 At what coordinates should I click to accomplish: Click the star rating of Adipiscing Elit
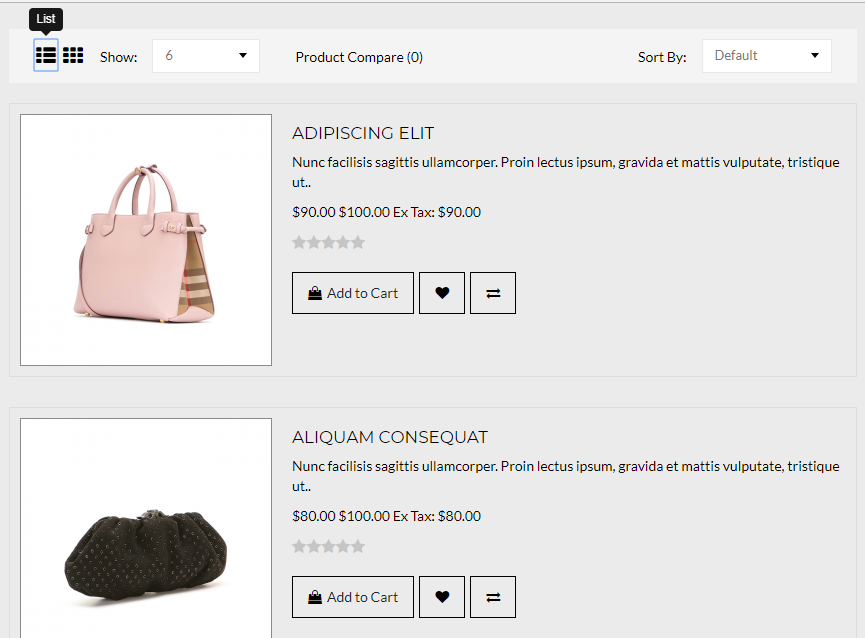point(328,242)
